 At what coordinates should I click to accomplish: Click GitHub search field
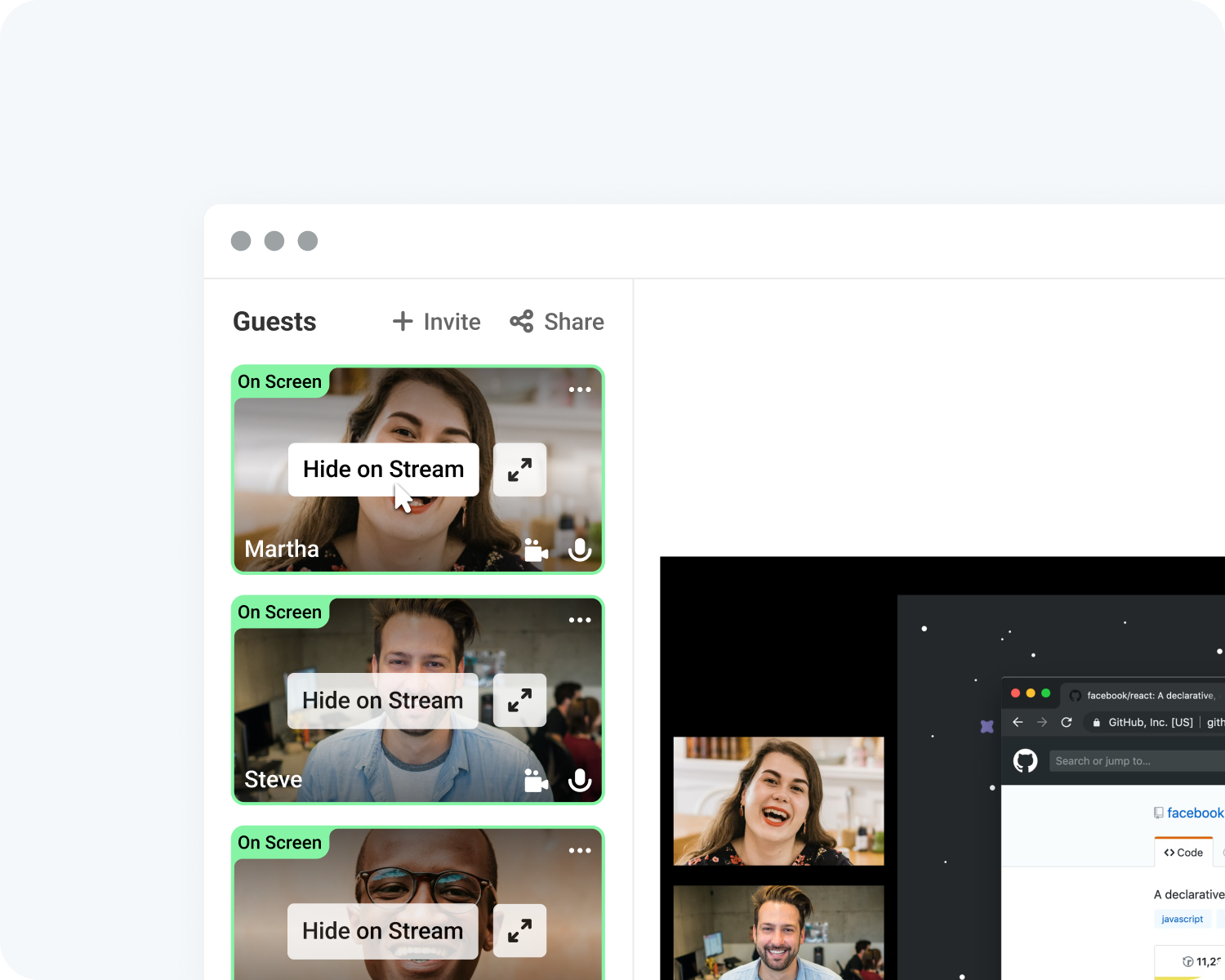(x=1137, y=761)
